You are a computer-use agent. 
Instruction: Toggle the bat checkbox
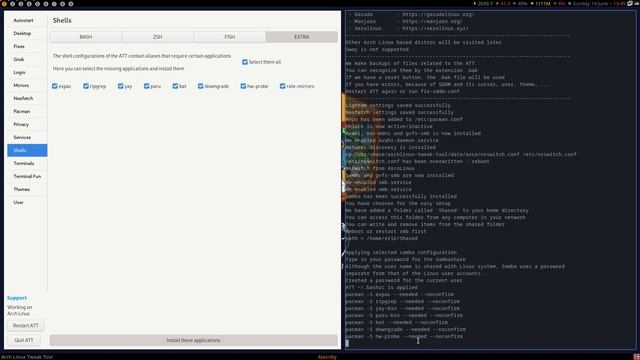pos(175,86)
